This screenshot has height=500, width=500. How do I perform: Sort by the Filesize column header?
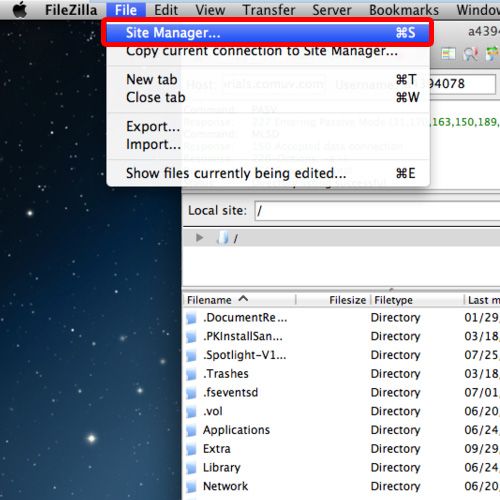click(348, 300)
